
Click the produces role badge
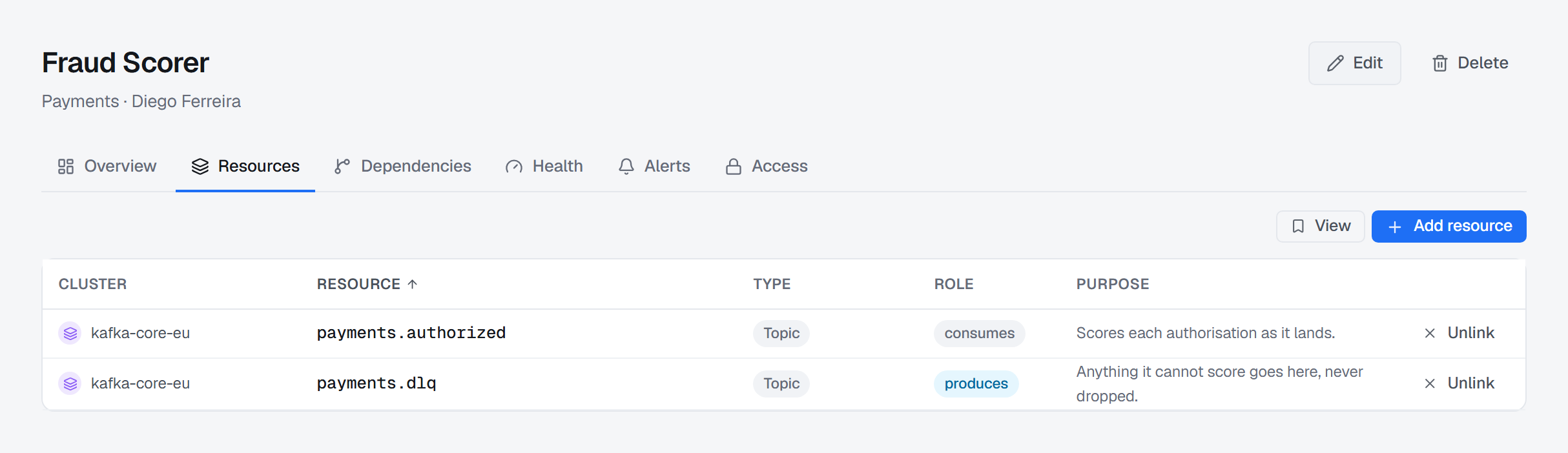[x=976, y=383]
